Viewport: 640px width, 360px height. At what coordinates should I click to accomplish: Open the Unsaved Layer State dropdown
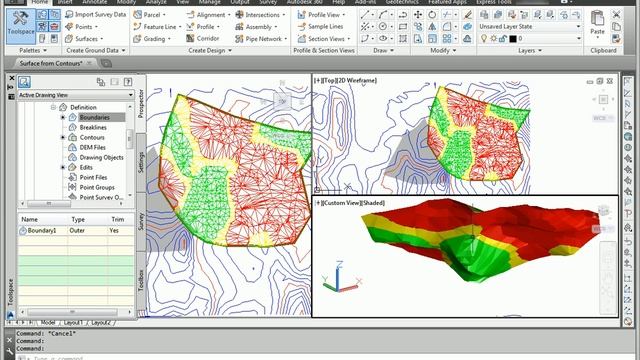click(530, 27)
